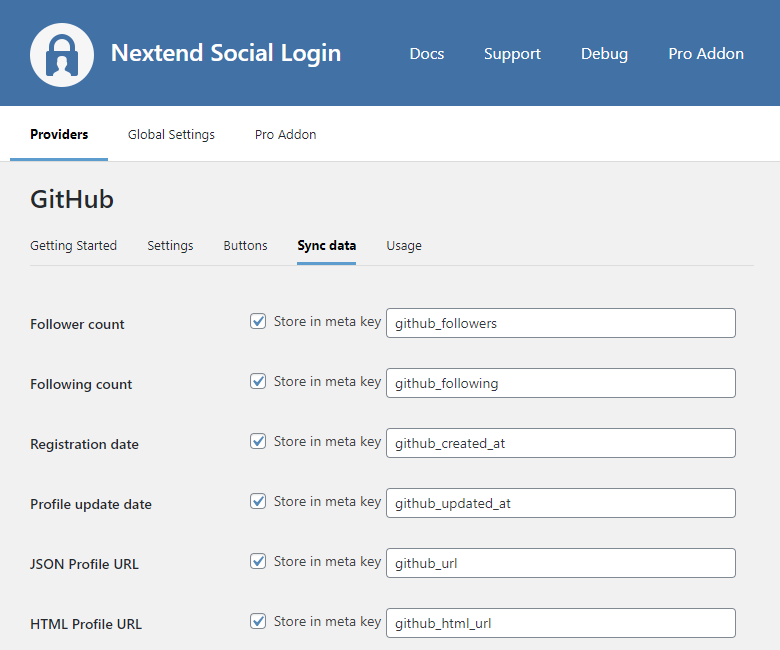This screenshot has width=780, height=650.
Task: Open the Usage subtab
Action: [x=404, y=246]
